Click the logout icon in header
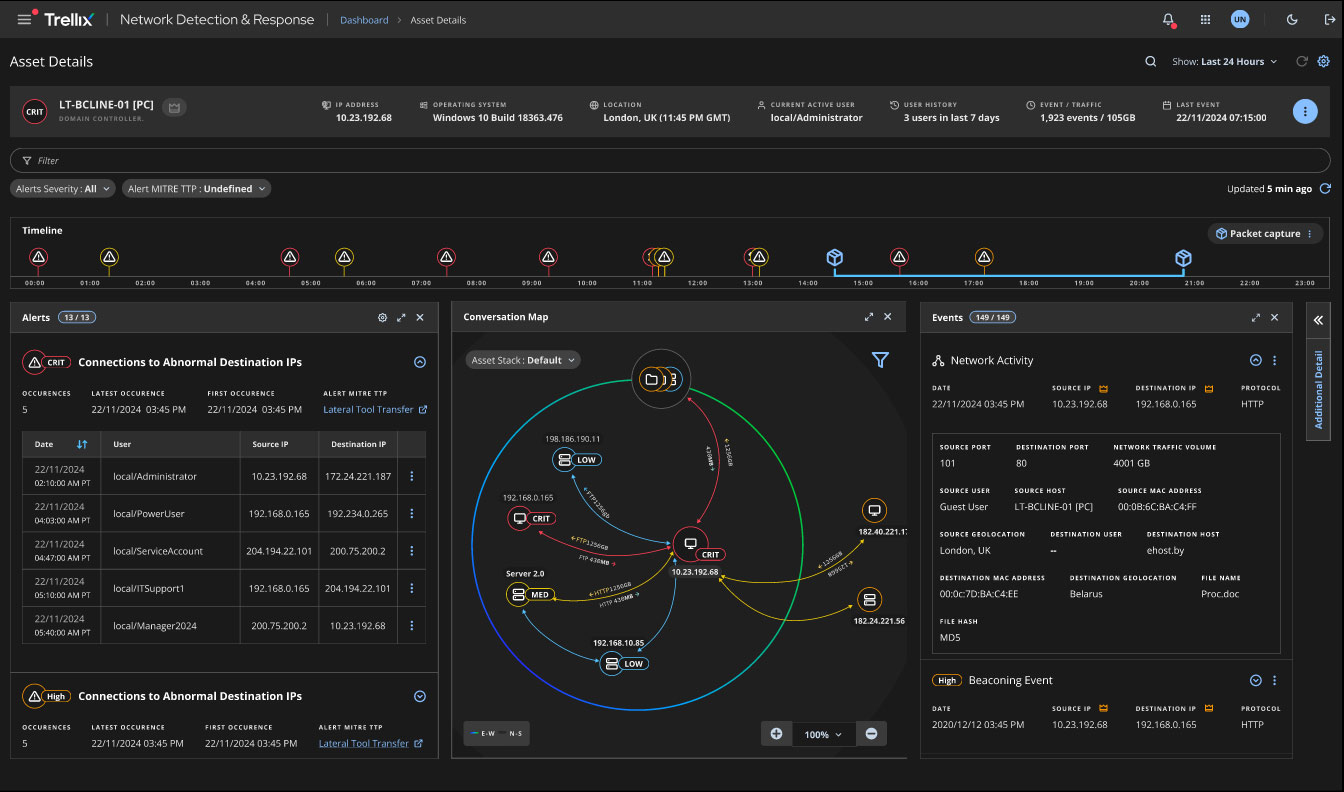The image size is (1344, 792). pyautogui.click(x=1329, y=20)
